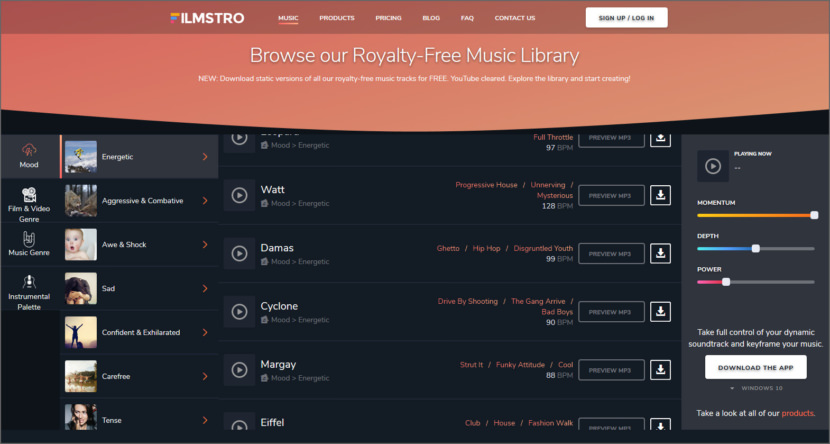The image size is (830, 444).
Task: Play the Damas track
Action: tap(239, 253)
